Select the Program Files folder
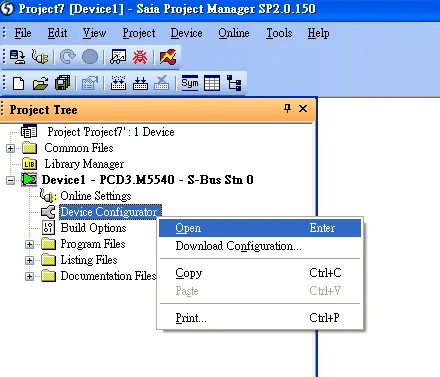440x377 pixels. pyautogui.click(x=93, y=244)
